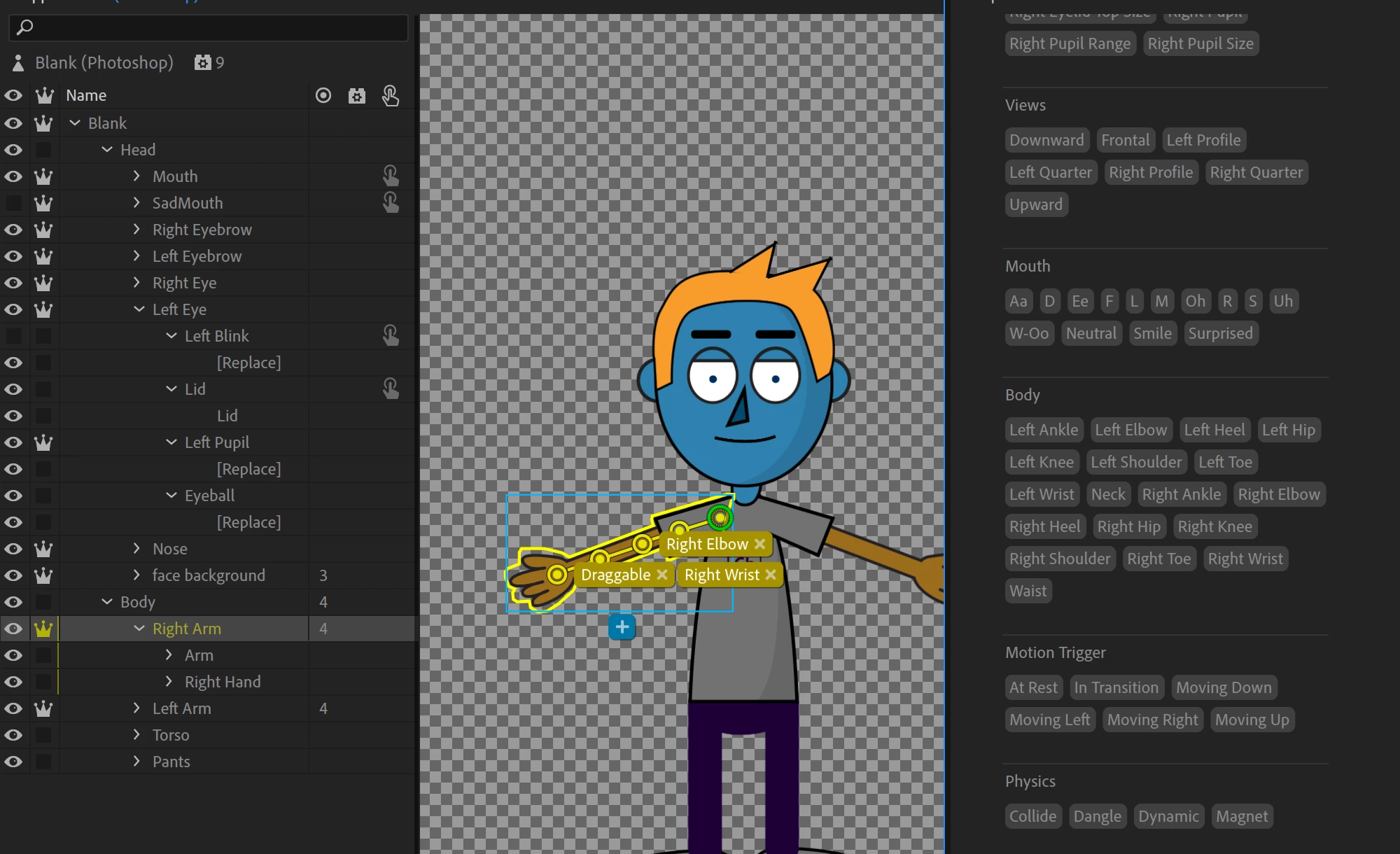Click the puppet count icon beside 9
This screenshot has height=854, width=1400.
[202, 63]
